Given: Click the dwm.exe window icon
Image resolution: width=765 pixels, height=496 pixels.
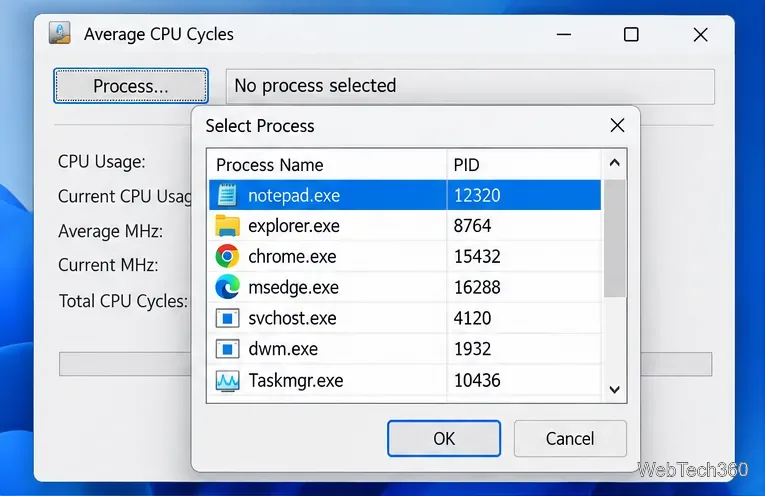Looking at the screenshot, I should [x=227, y=349].
